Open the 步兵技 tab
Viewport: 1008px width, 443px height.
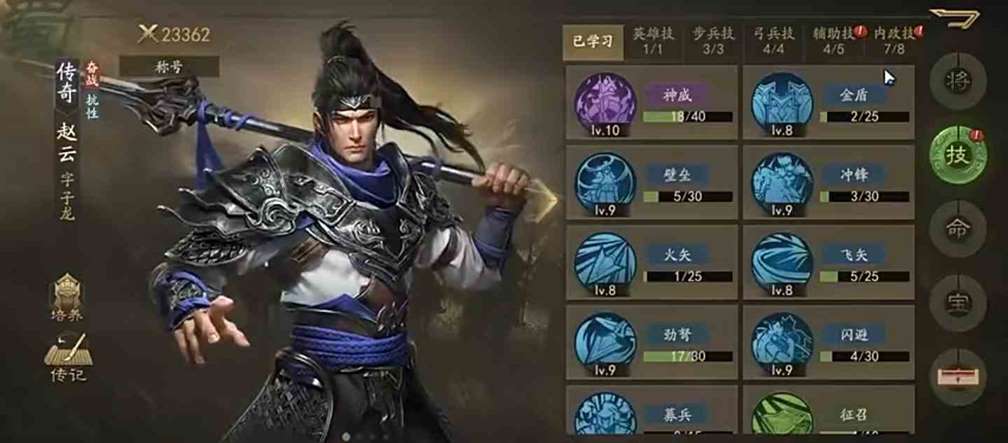point(713,42)
